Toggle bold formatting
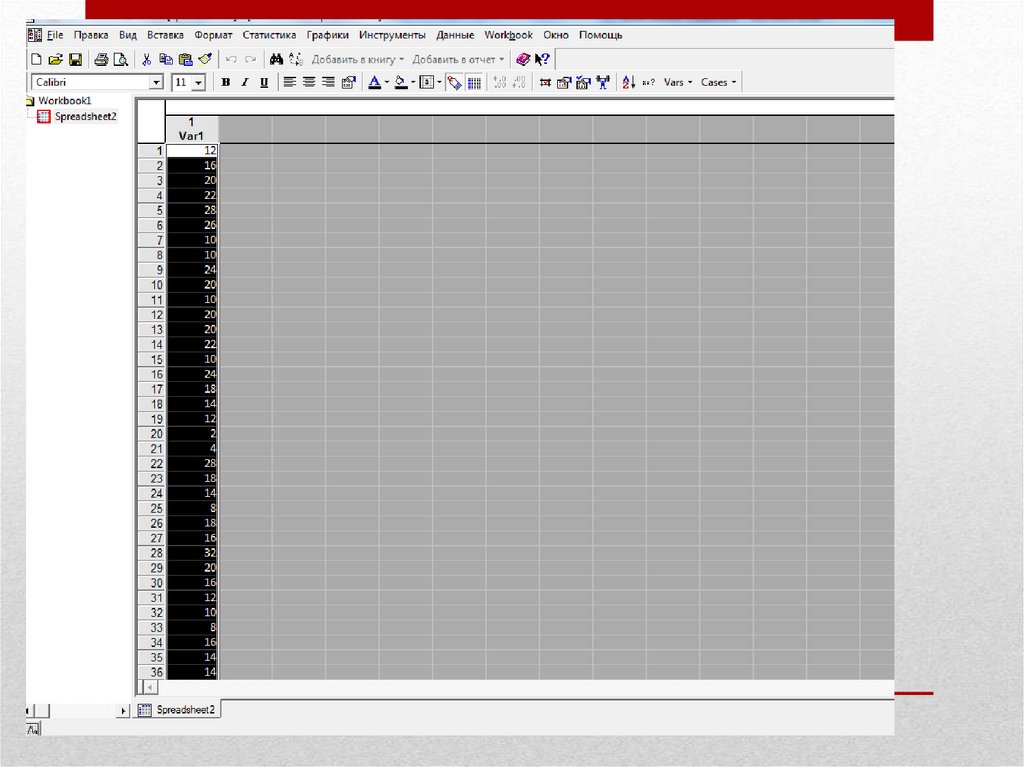This screenshot has width=1024, height=767. (226, 82)
